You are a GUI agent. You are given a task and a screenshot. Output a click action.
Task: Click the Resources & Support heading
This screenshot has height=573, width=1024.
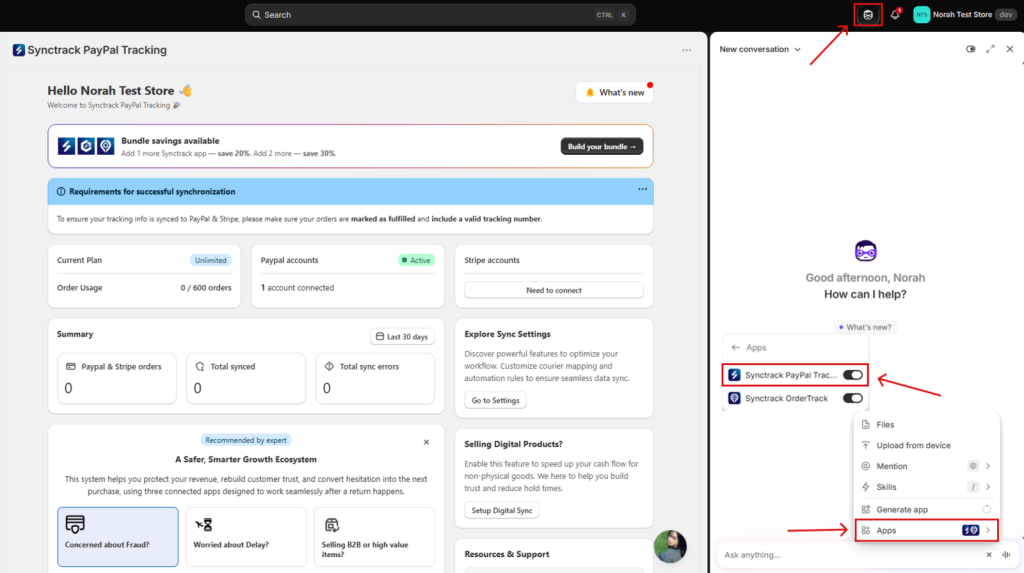(x=507, y=554)
